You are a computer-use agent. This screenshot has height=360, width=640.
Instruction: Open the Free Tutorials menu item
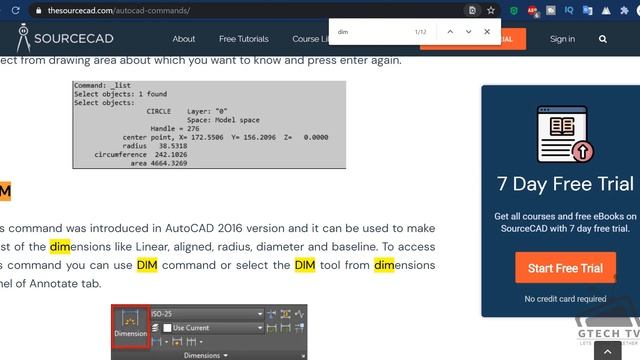click(x=244, y=39)
